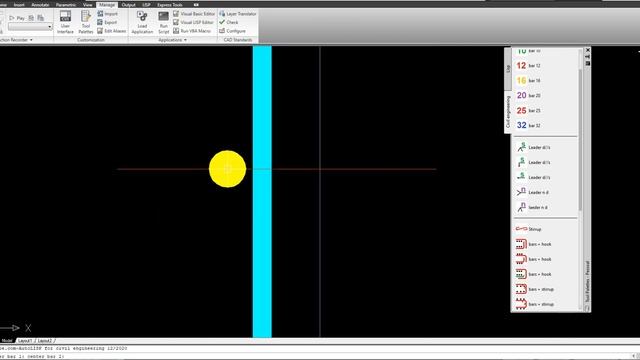Click the Tool Palettes ribbon icon
The height and width of the screenshot is (360, 640).
coord(86,22)
